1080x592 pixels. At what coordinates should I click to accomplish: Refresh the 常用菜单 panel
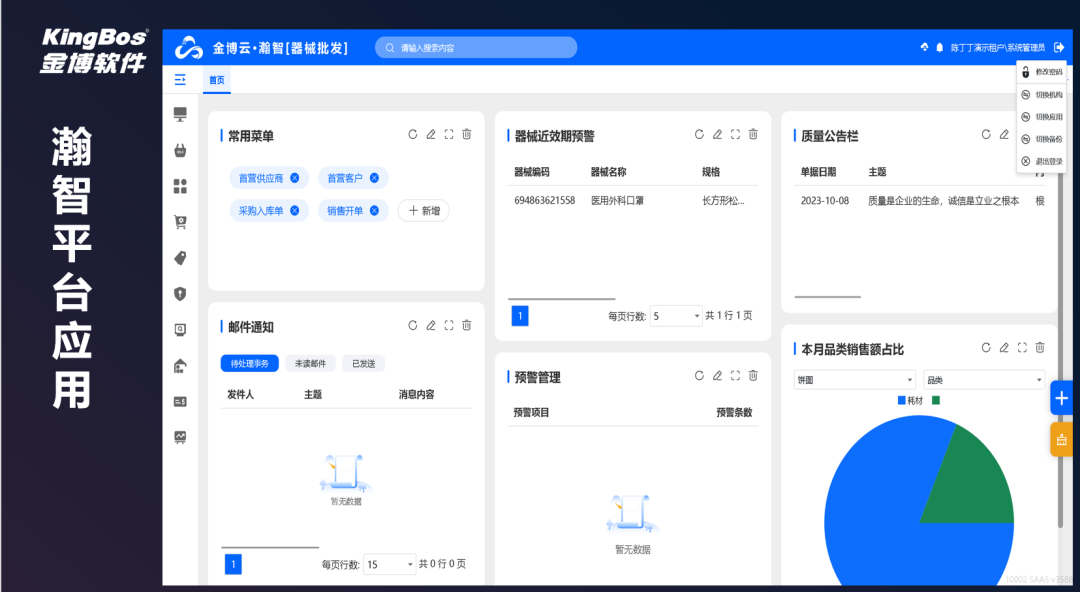click(x=413, y=135)
